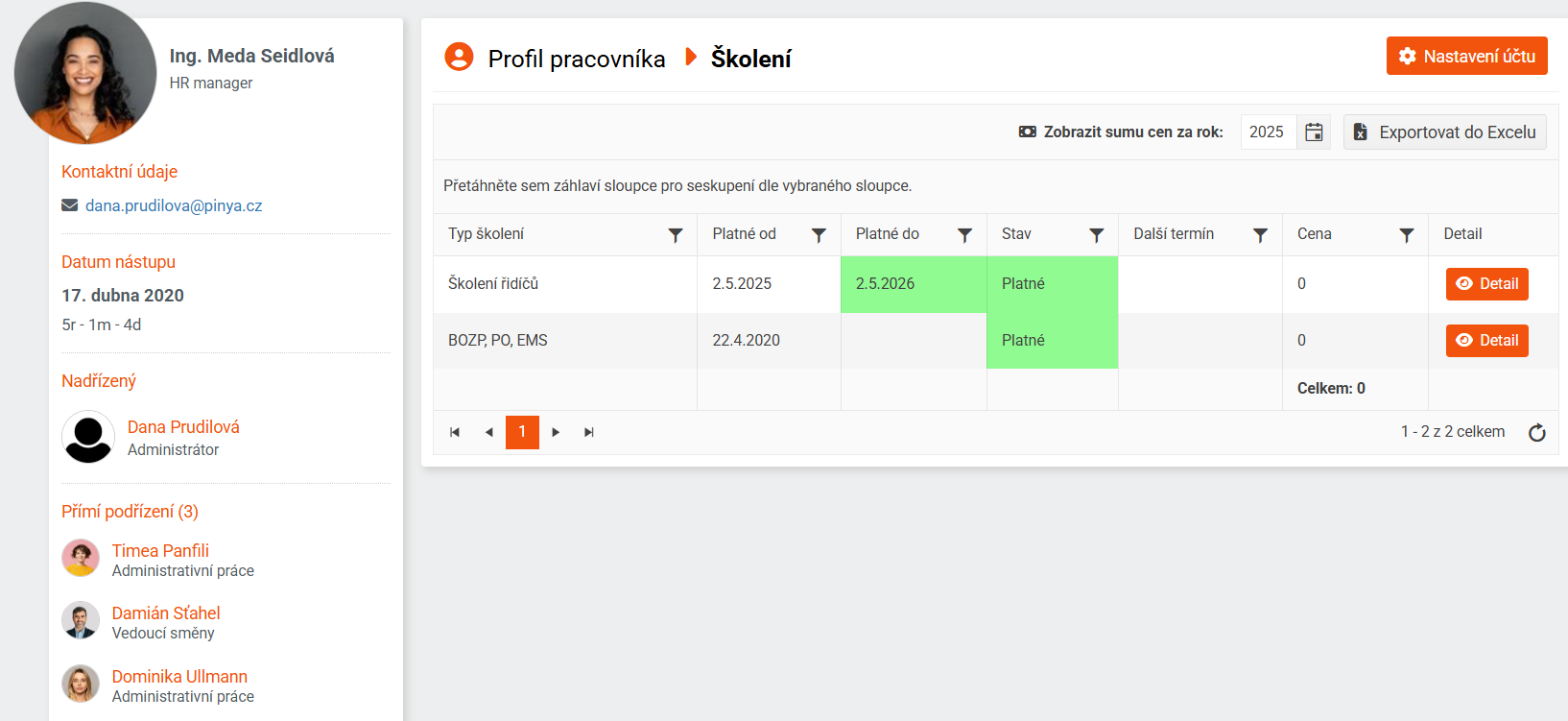The height and width of the screenshot is (721, 1568).
Task: Open the year calendar picker icon
Action: click(x=1314, y=132)
